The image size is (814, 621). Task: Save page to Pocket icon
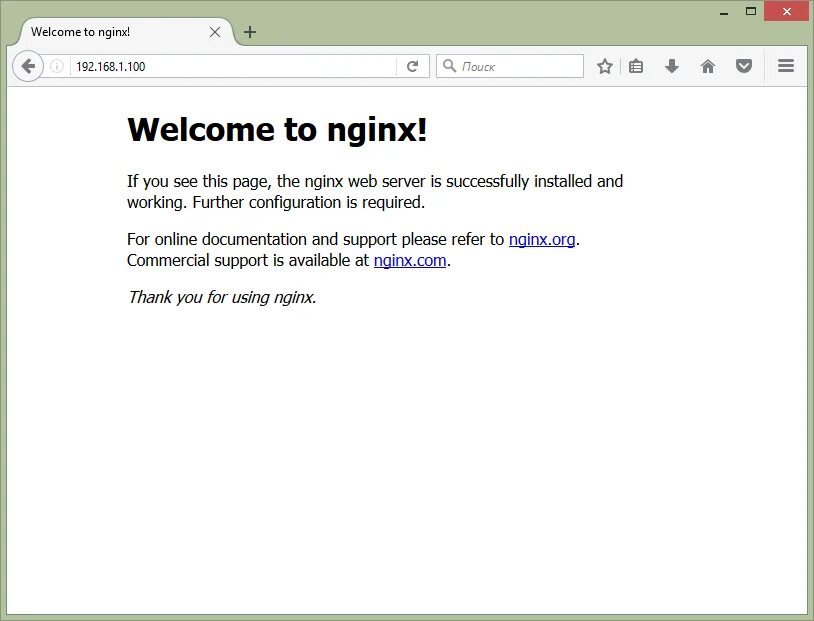coord(744,66)
